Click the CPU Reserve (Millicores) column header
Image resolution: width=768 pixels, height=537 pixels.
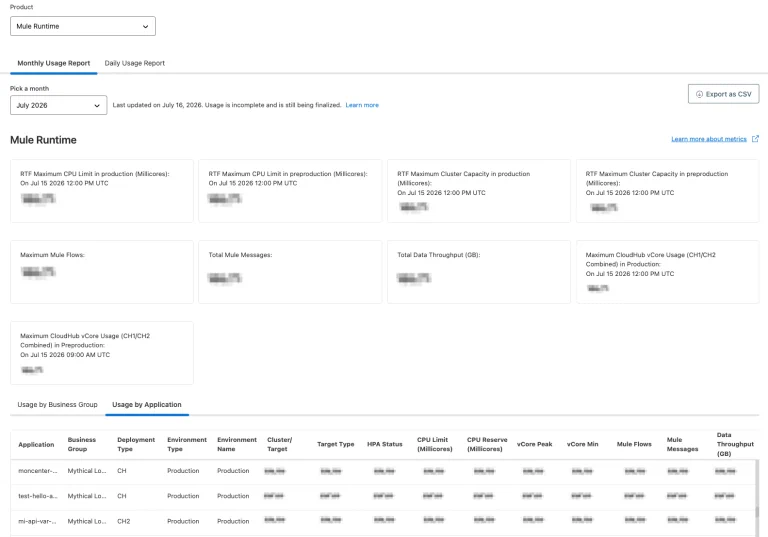(x=487, y=444)
